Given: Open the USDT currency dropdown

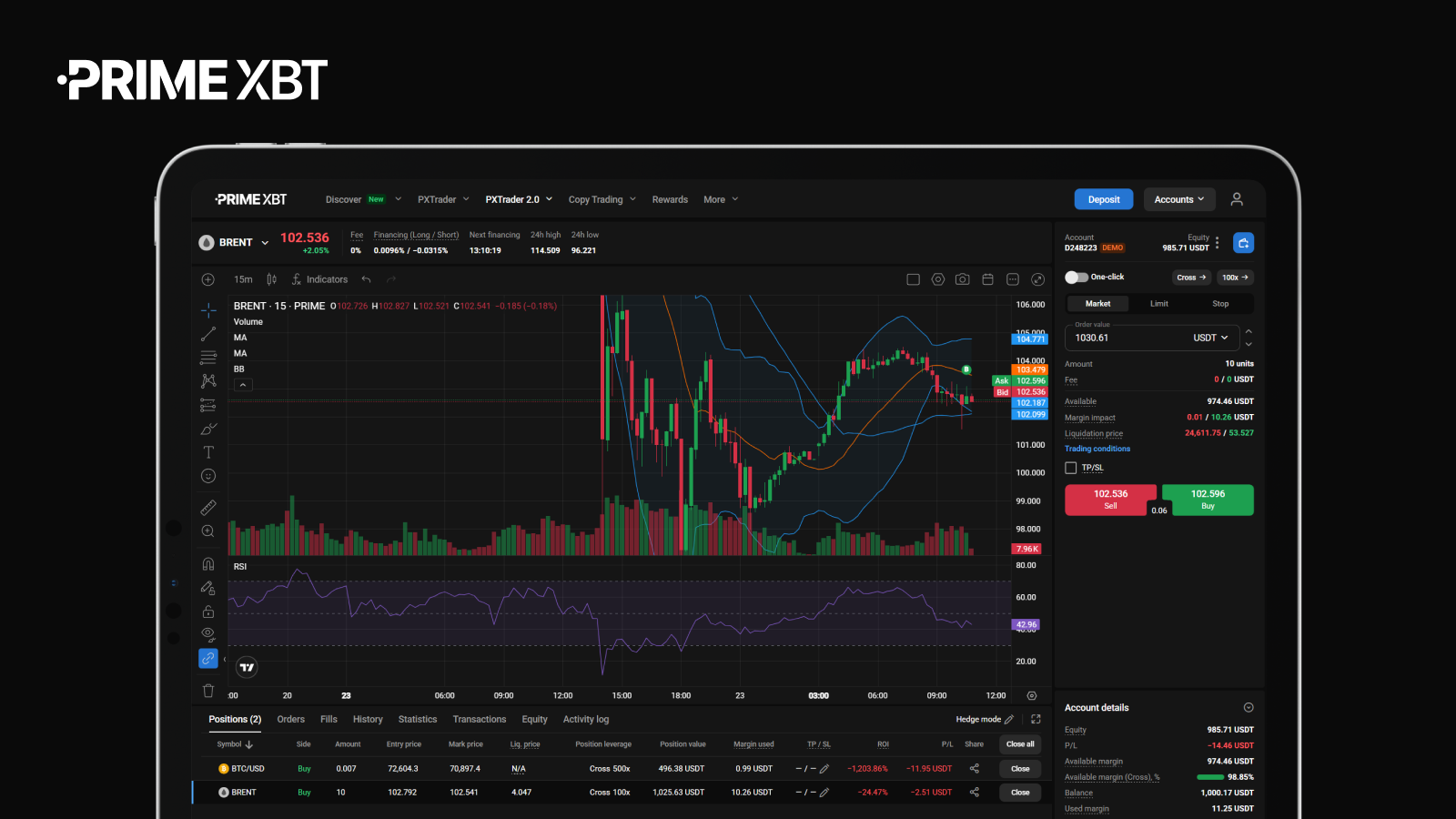Looking at the screenshot, I should click(x=1210, y=338).
